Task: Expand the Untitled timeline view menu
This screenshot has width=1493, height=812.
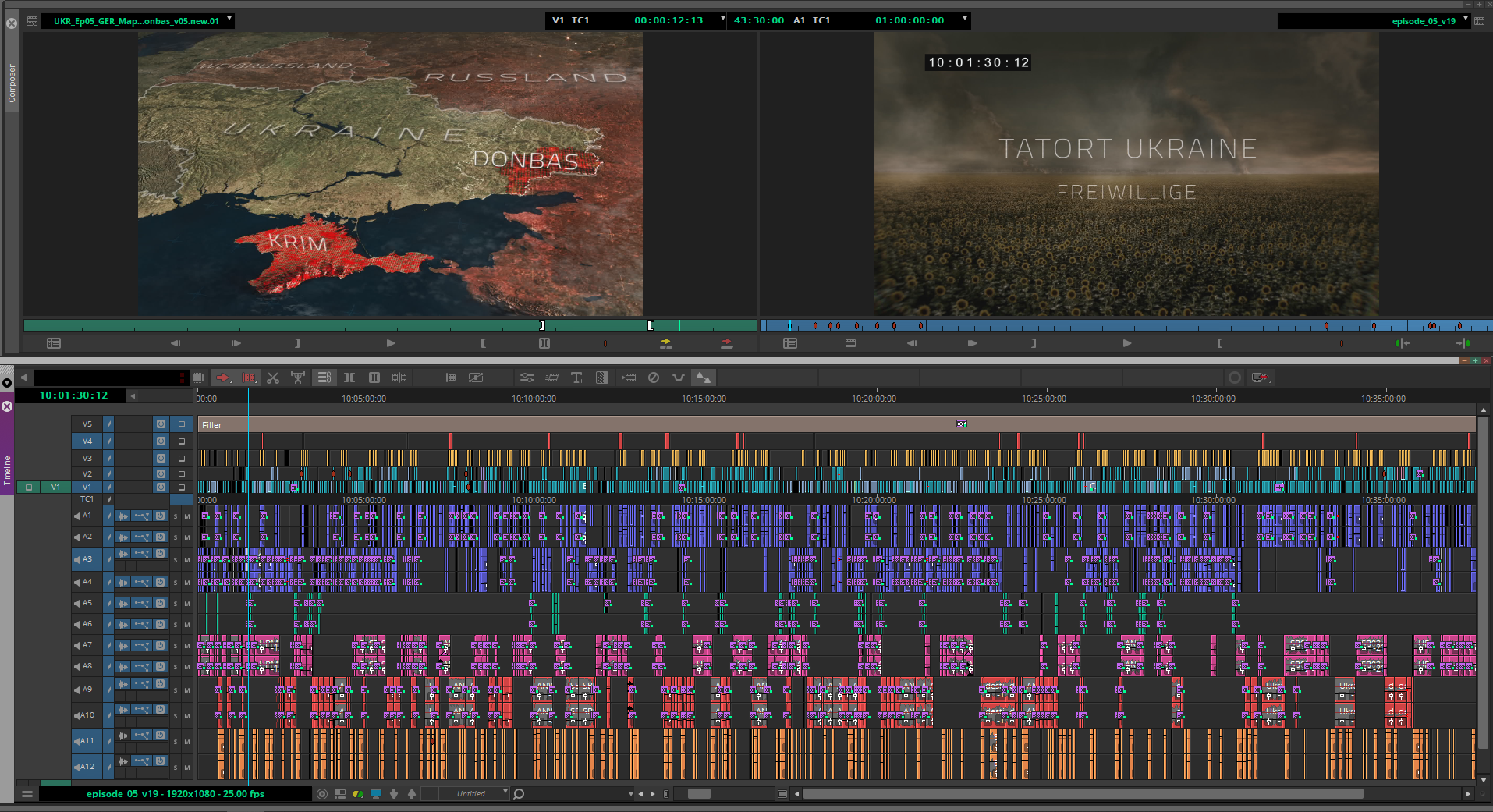Action: (505, 792)
